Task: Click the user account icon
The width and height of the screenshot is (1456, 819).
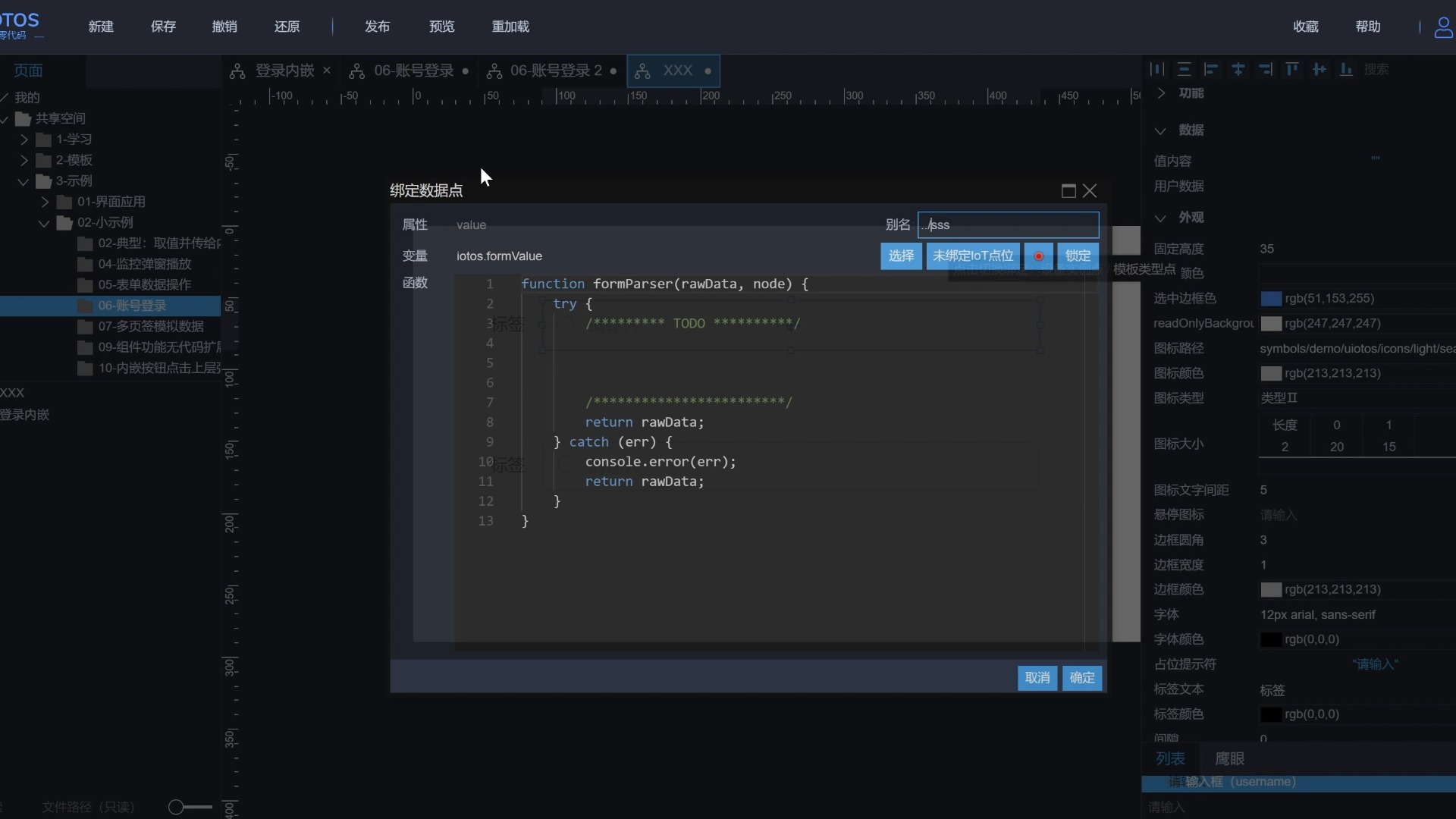Action: [1443, 27]
